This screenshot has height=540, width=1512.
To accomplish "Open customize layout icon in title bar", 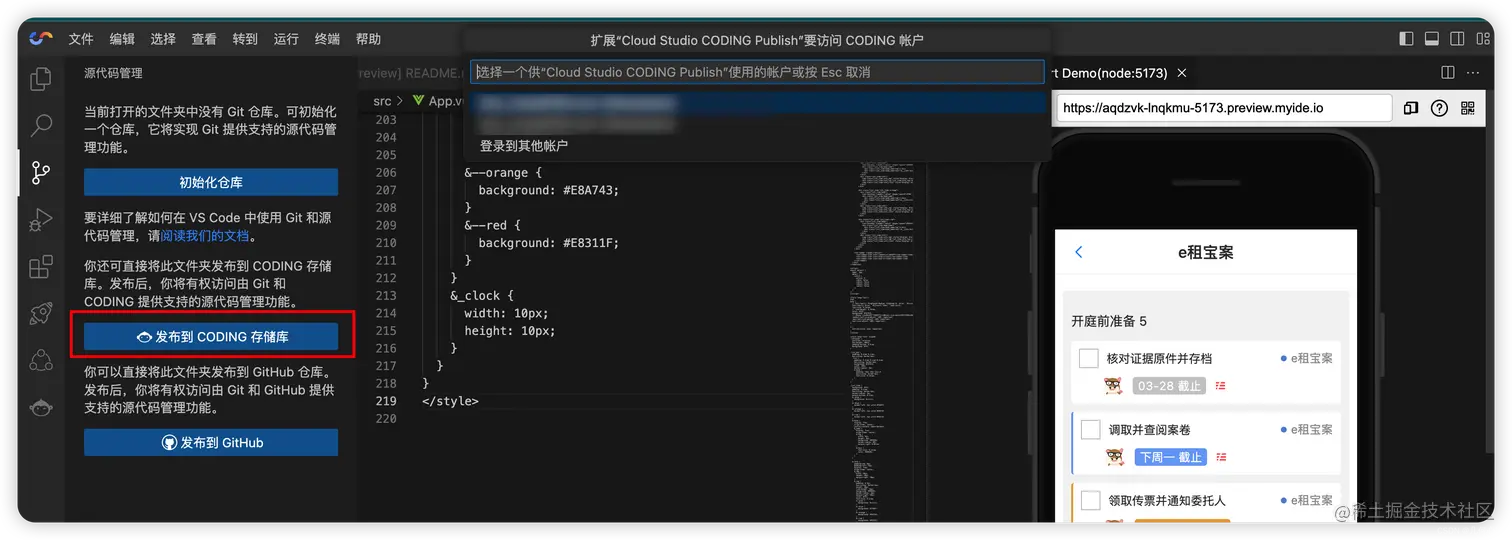I will click(1483, 39).
